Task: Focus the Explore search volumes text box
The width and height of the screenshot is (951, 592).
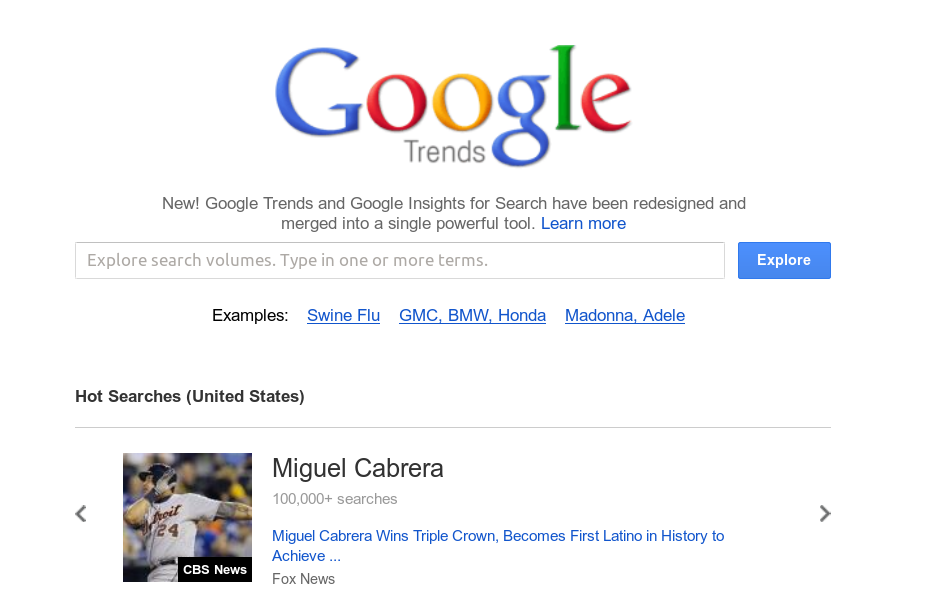Action: tap(400, 260)
